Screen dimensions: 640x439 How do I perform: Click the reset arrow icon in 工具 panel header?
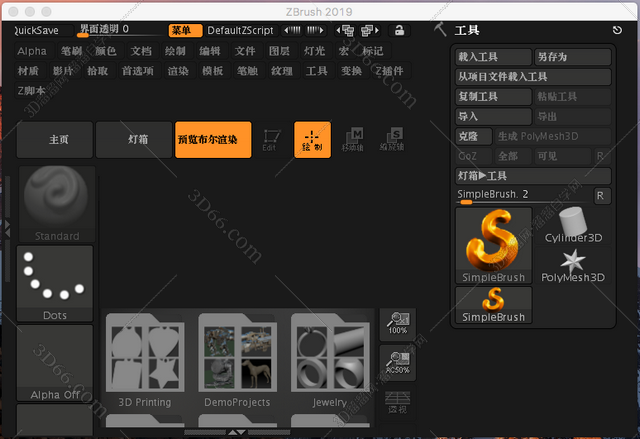coord(618,30)
